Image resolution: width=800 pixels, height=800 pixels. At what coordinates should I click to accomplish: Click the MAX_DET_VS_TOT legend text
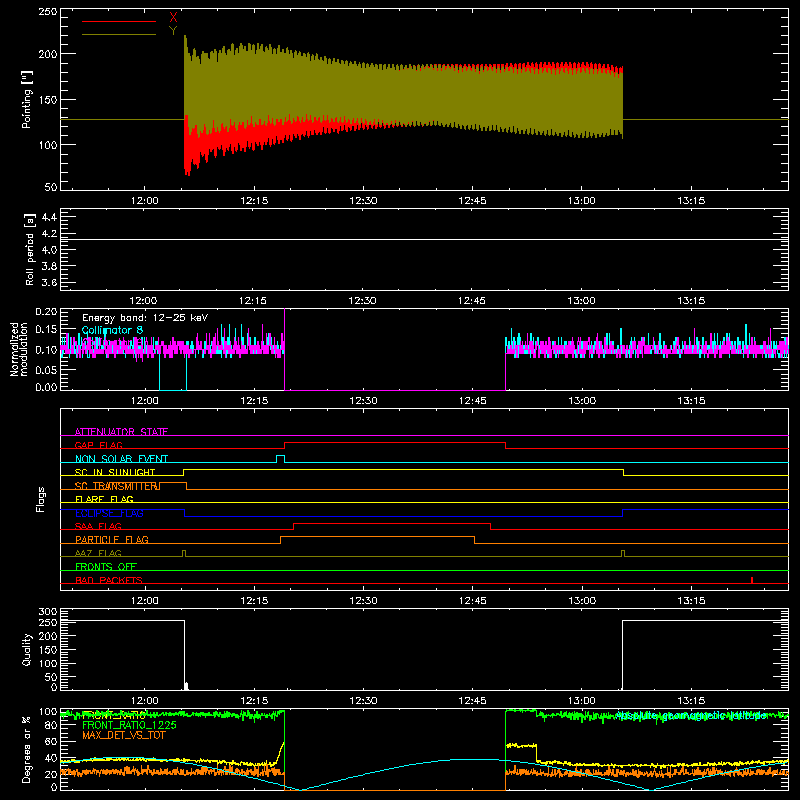(x=123, y=735)
